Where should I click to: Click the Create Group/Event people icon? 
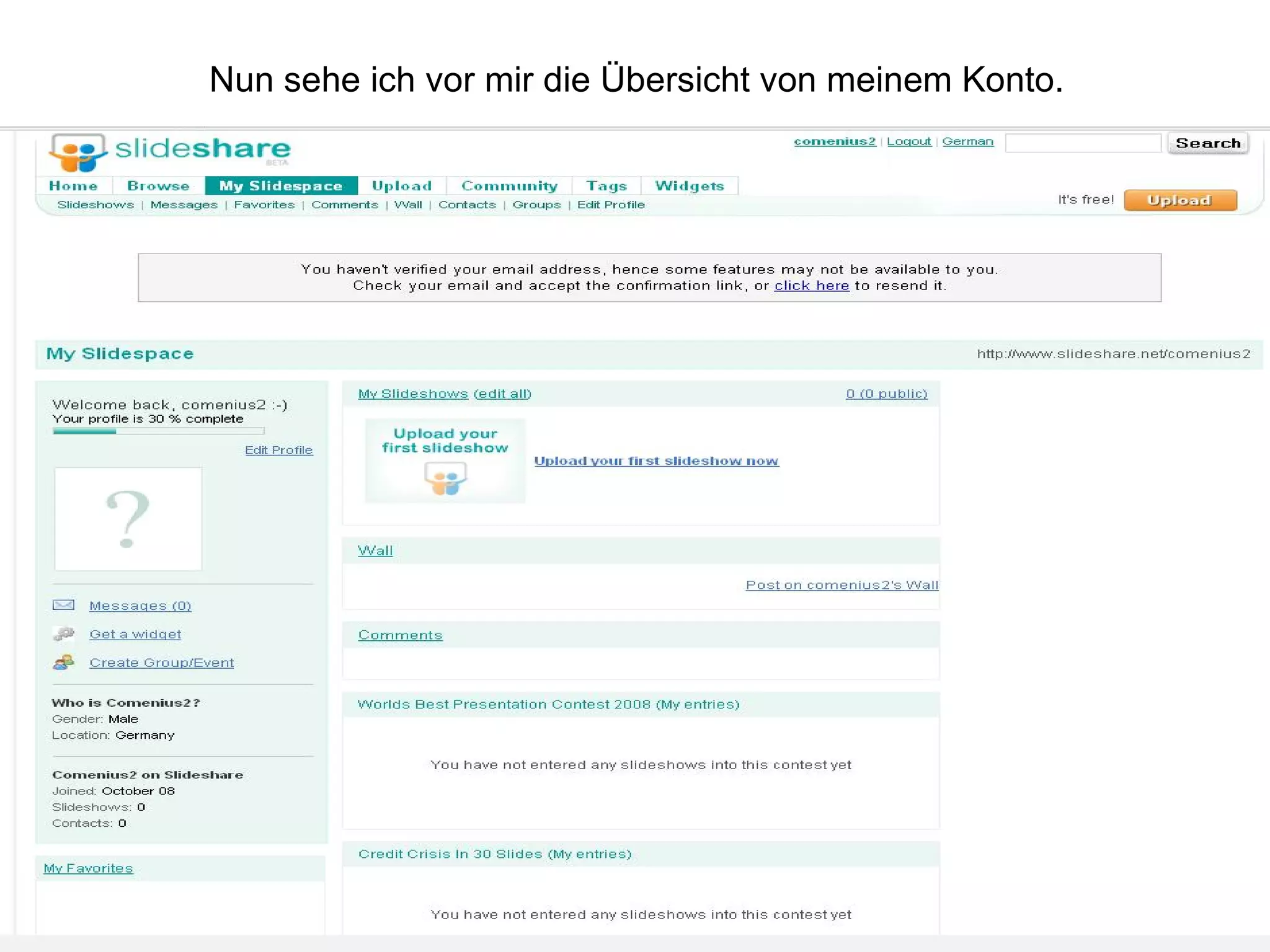click(x=63, y=663)
